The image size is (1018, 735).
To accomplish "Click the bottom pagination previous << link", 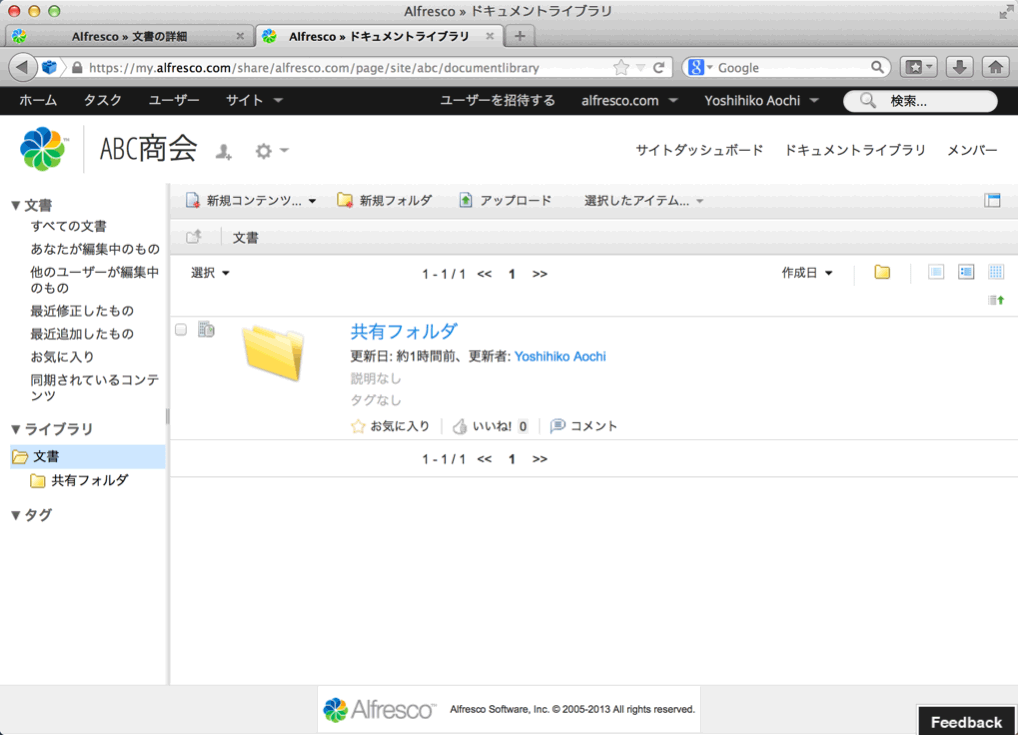I will [484, 459].
